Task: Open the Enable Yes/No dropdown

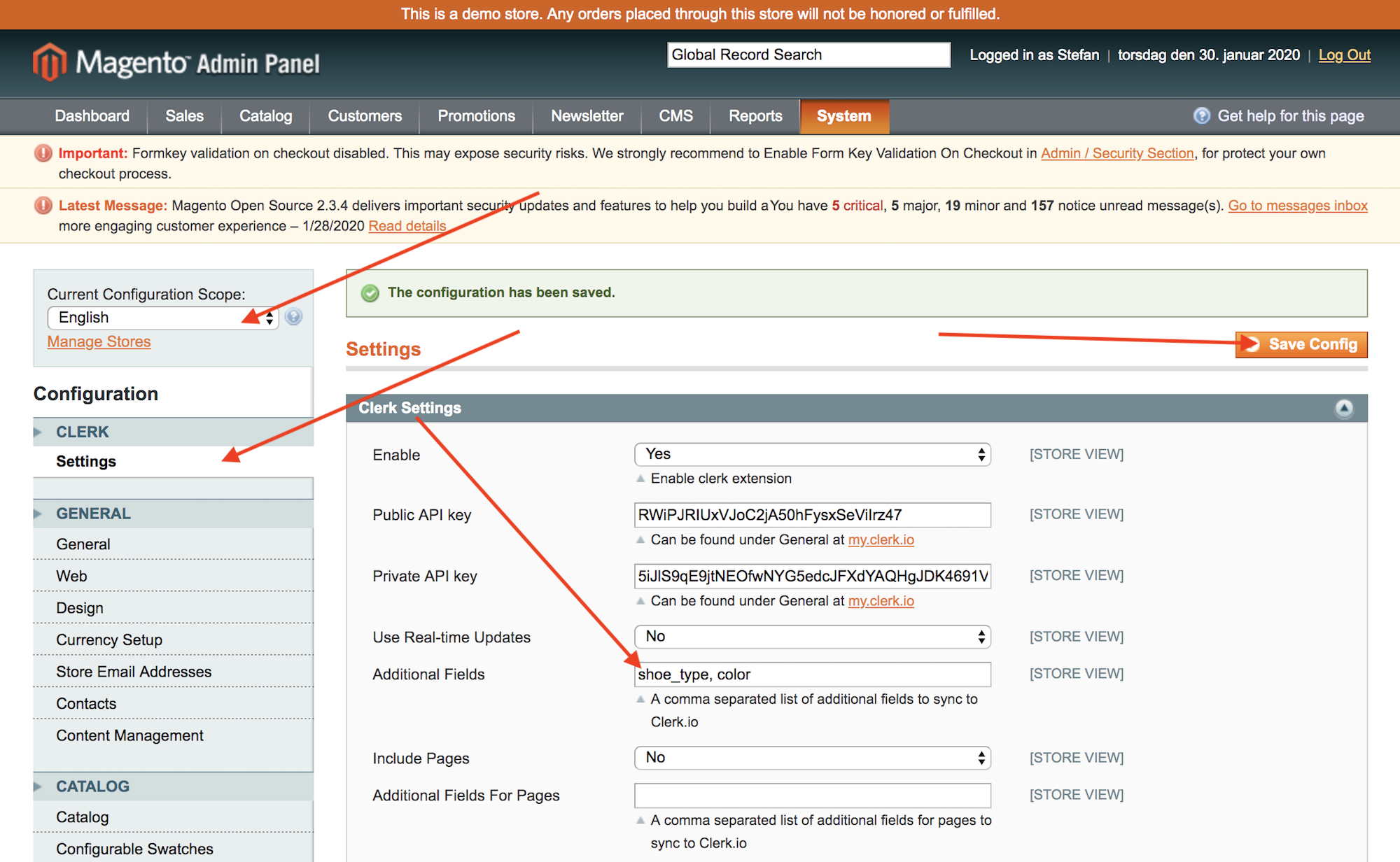Action: click(x=812, y=454)
